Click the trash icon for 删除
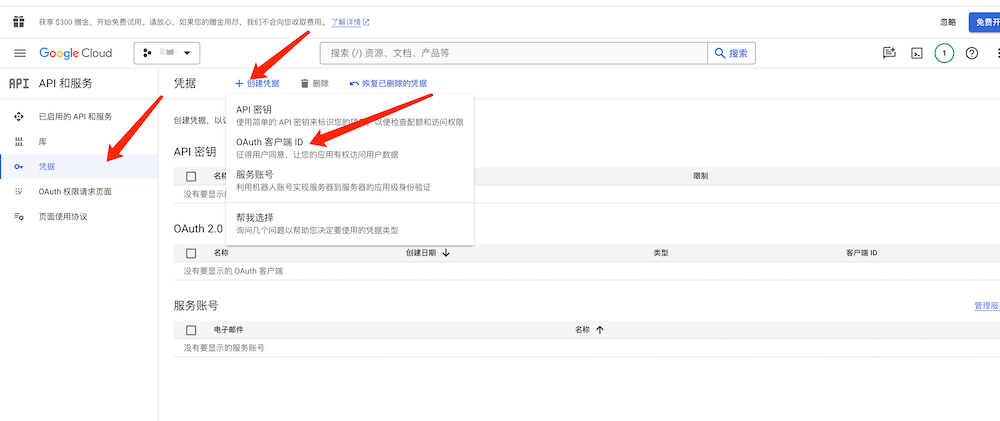This screenshot has width=1000, height=421. click(x=305, y=84)
